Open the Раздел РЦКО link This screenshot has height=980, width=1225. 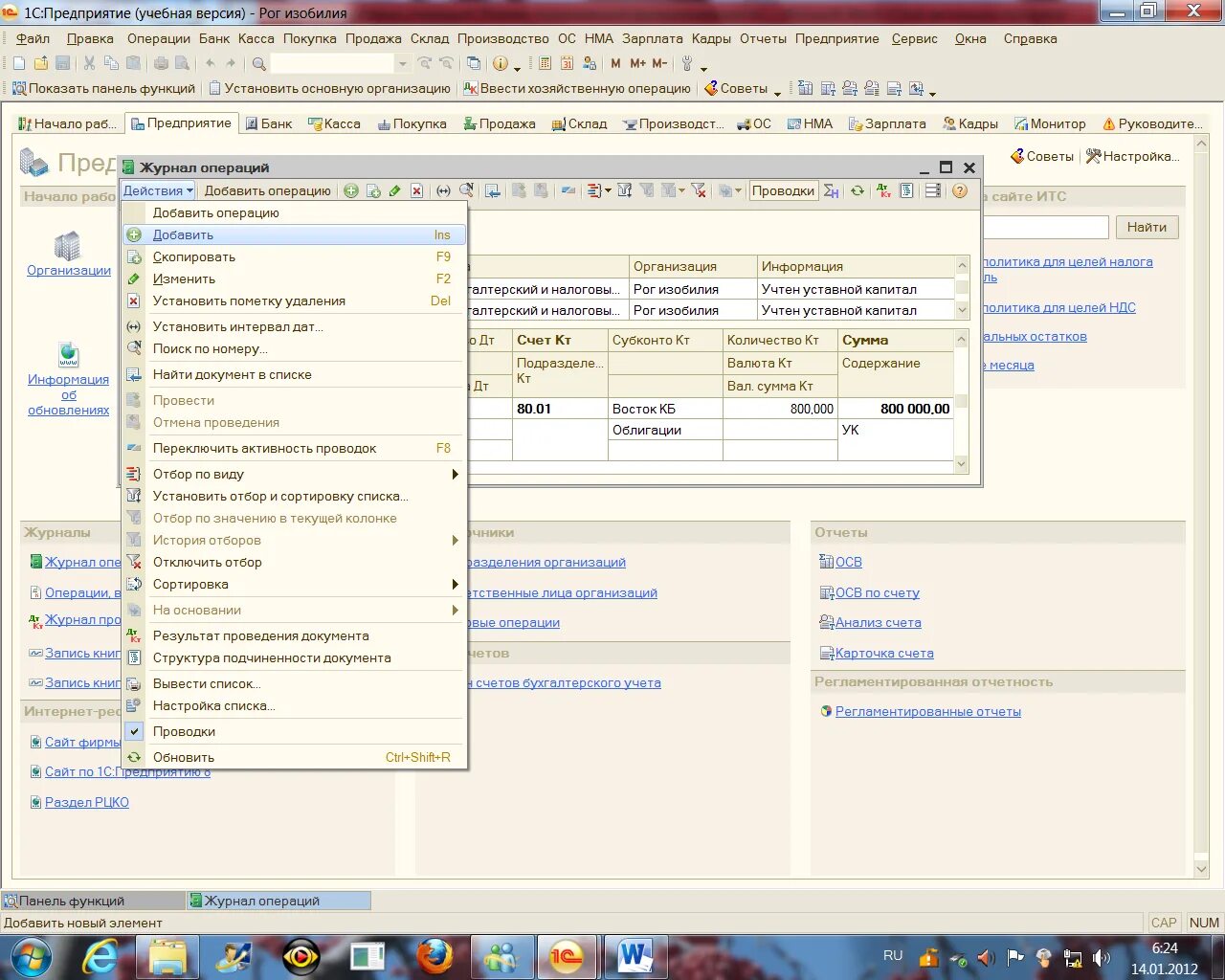[87, 802]
